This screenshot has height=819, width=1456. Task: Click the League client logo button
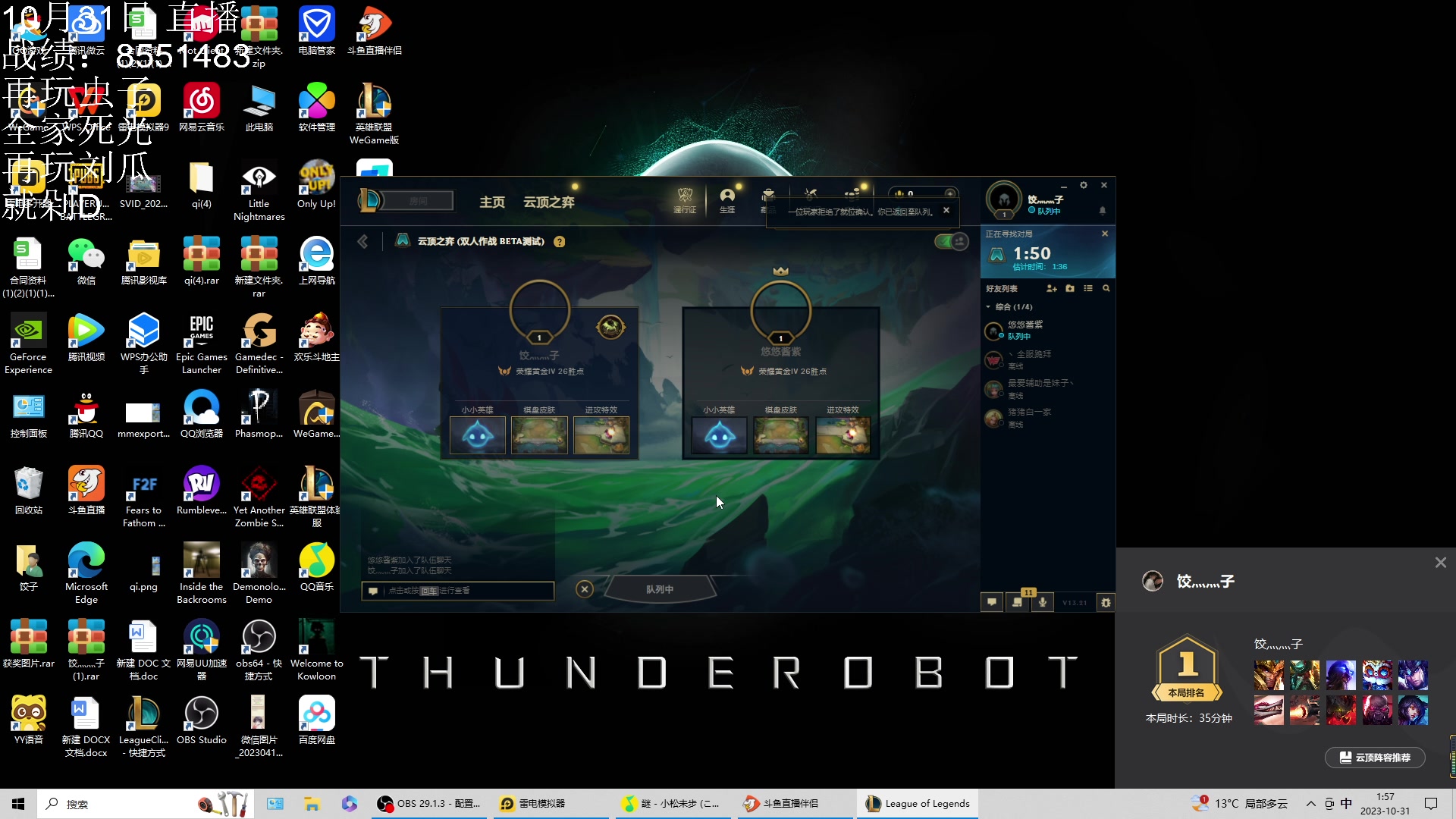[369, 200]
